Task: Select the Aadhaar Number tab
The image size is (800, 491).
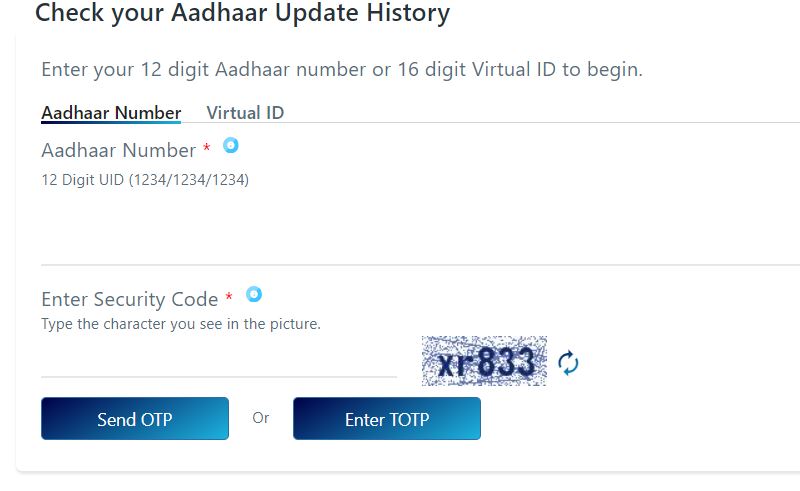Action: 111,113
